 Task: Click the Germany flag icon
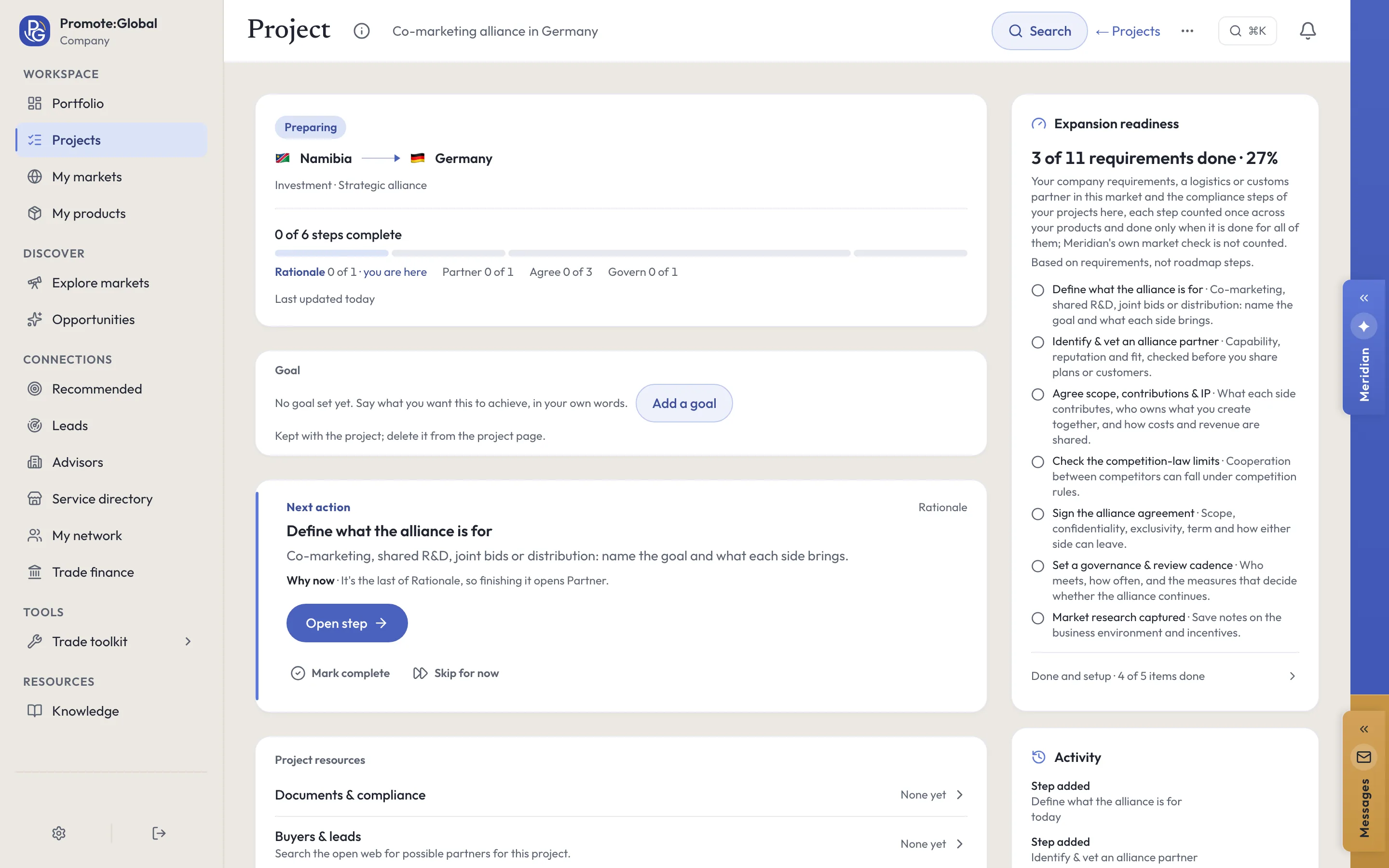(417, 159)
